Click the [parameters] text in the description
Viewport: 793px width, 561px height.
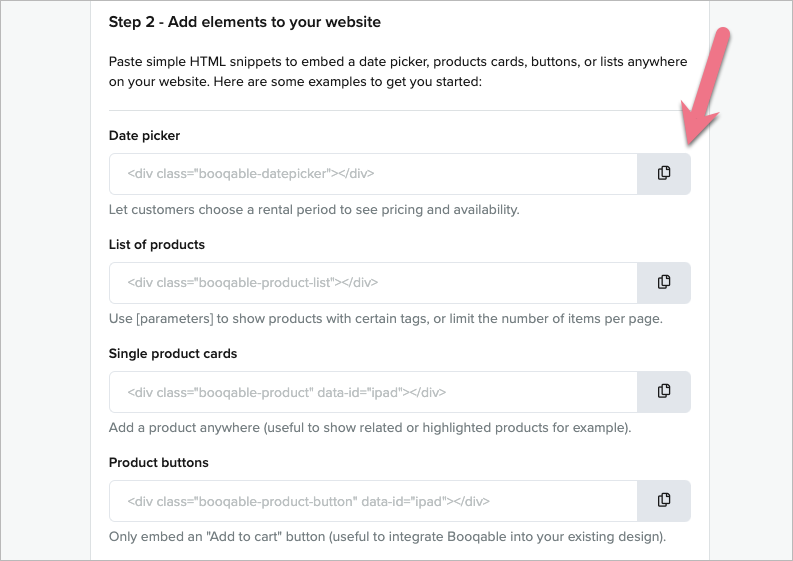coord(172,319)
